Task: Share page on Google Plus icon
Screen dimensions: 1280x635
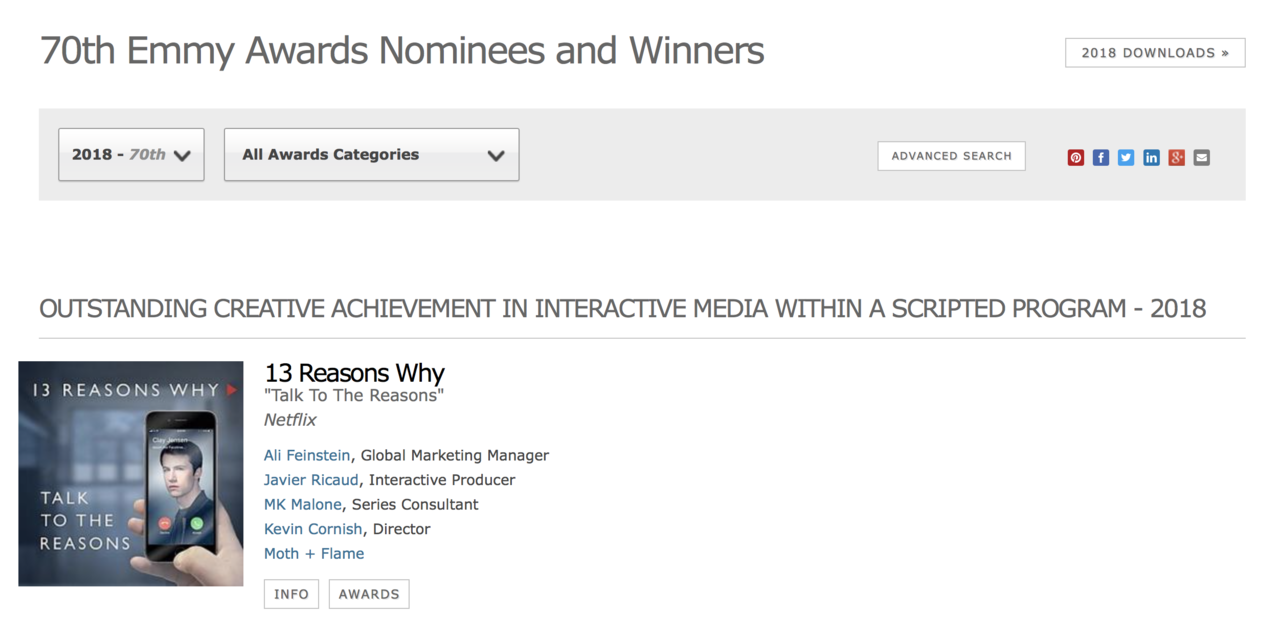Action: tap(1177, 157)
